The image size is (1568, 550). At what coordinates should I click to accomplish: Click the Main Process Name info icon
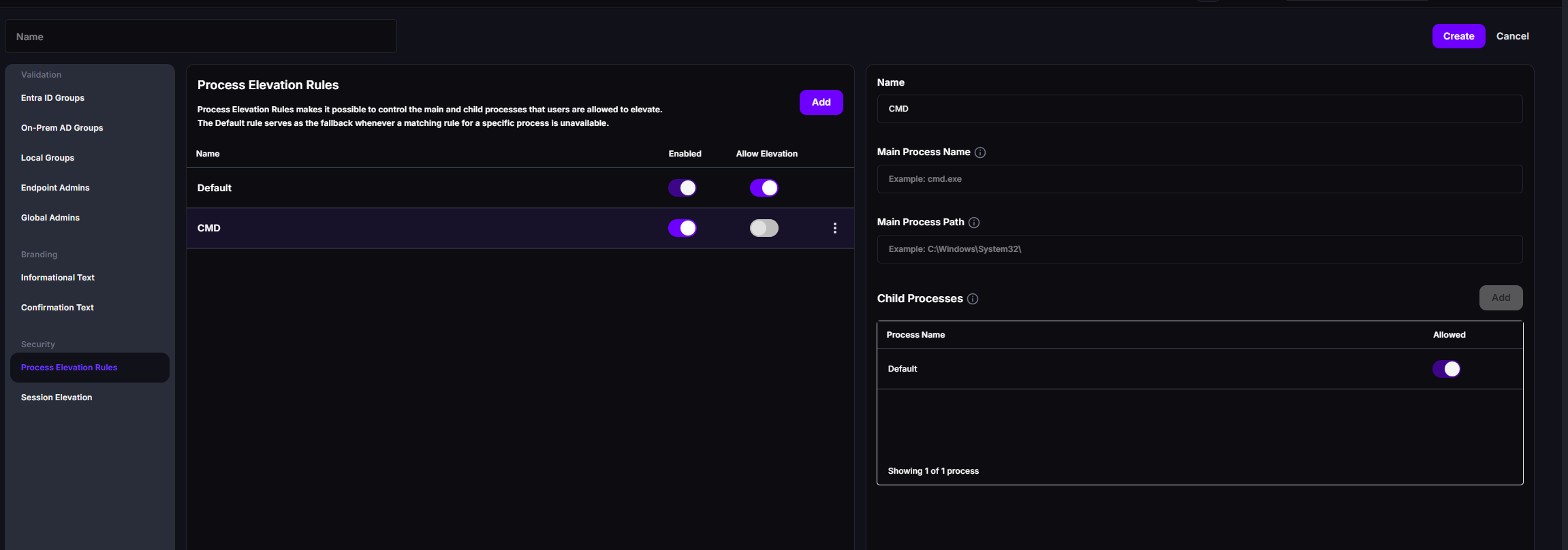(x=980, y=152)
